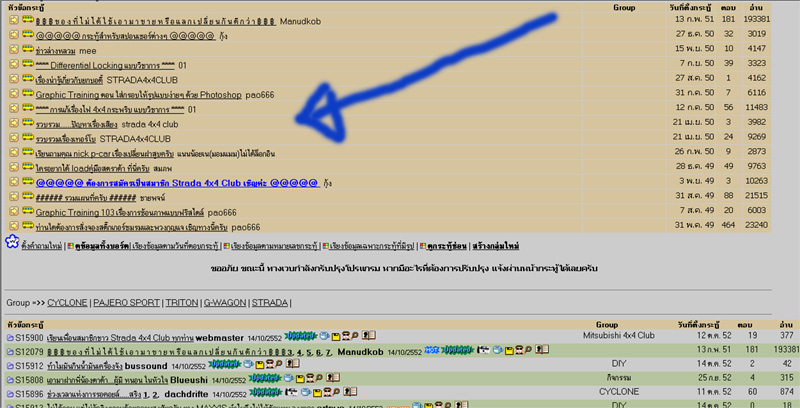
Task: Open the Graphic Training 103 thread
Action: click(119, 212)
